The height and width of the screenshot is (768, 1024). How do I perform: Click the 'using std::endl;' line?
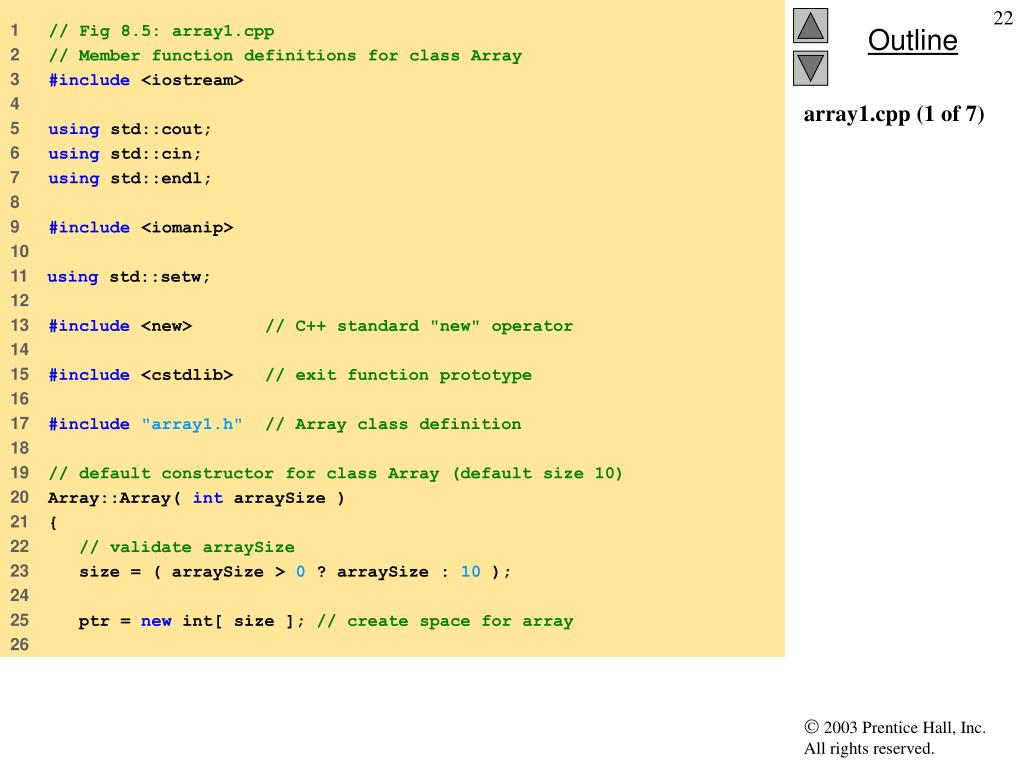pos(129,178)
